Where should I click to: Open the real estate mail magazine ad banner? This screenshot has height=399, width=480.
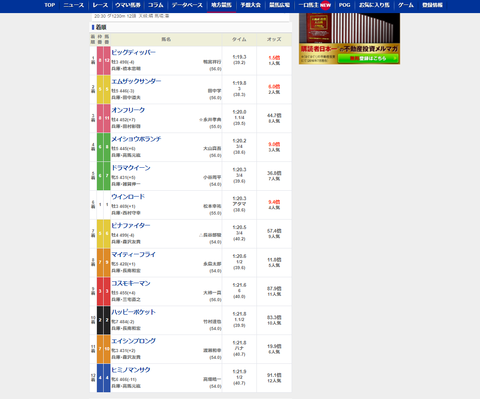click(x=349, y=38)
